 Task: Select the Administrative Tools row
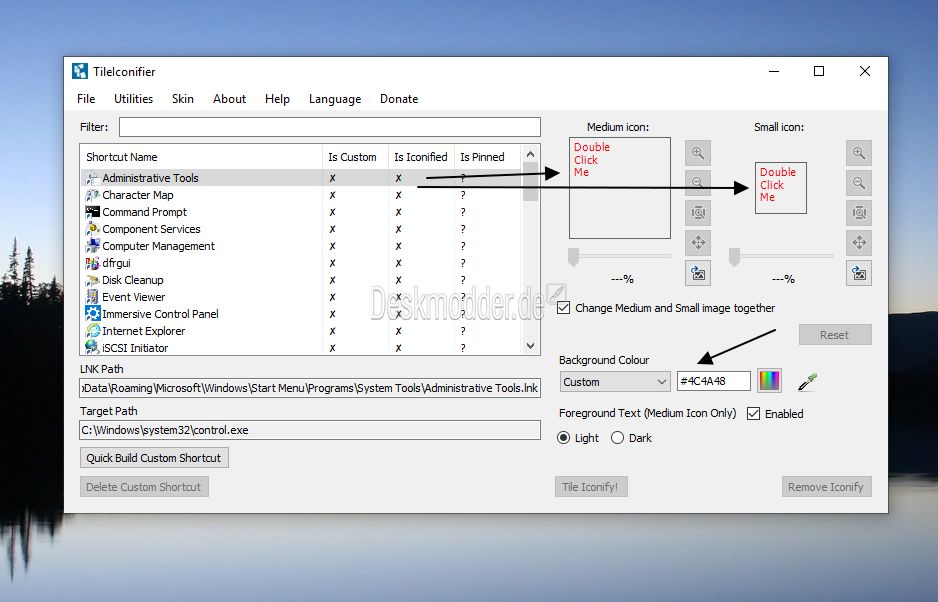point(302,178)
